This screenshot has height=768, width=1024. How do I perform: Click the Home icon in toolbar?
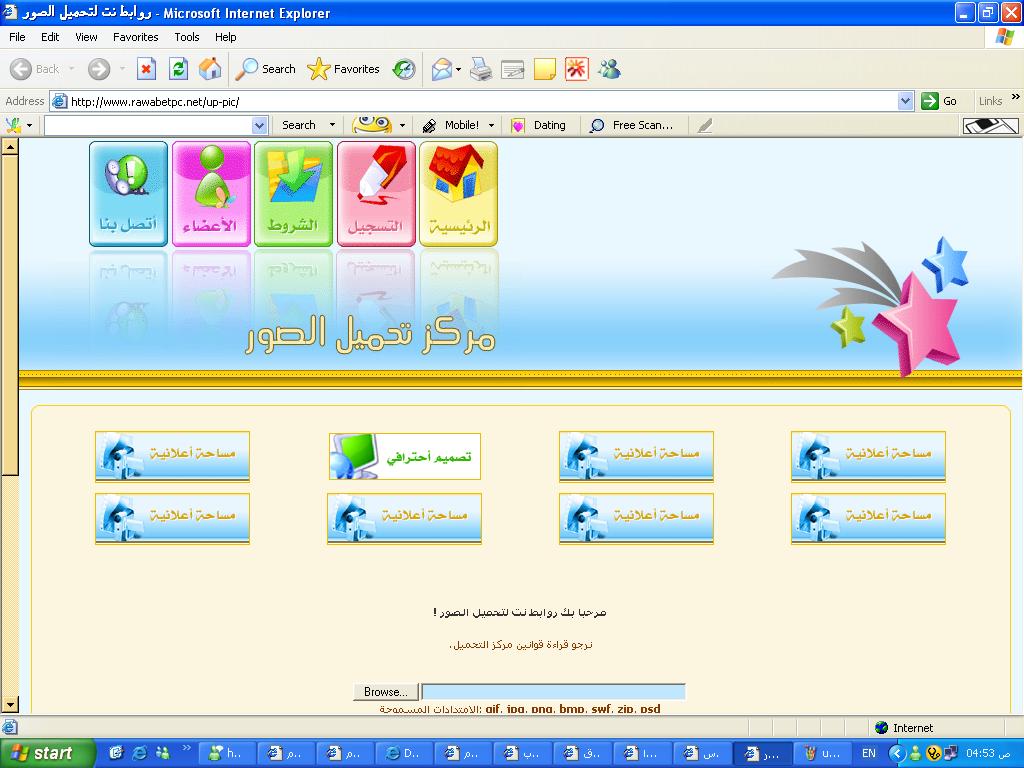tap(210, 69)
